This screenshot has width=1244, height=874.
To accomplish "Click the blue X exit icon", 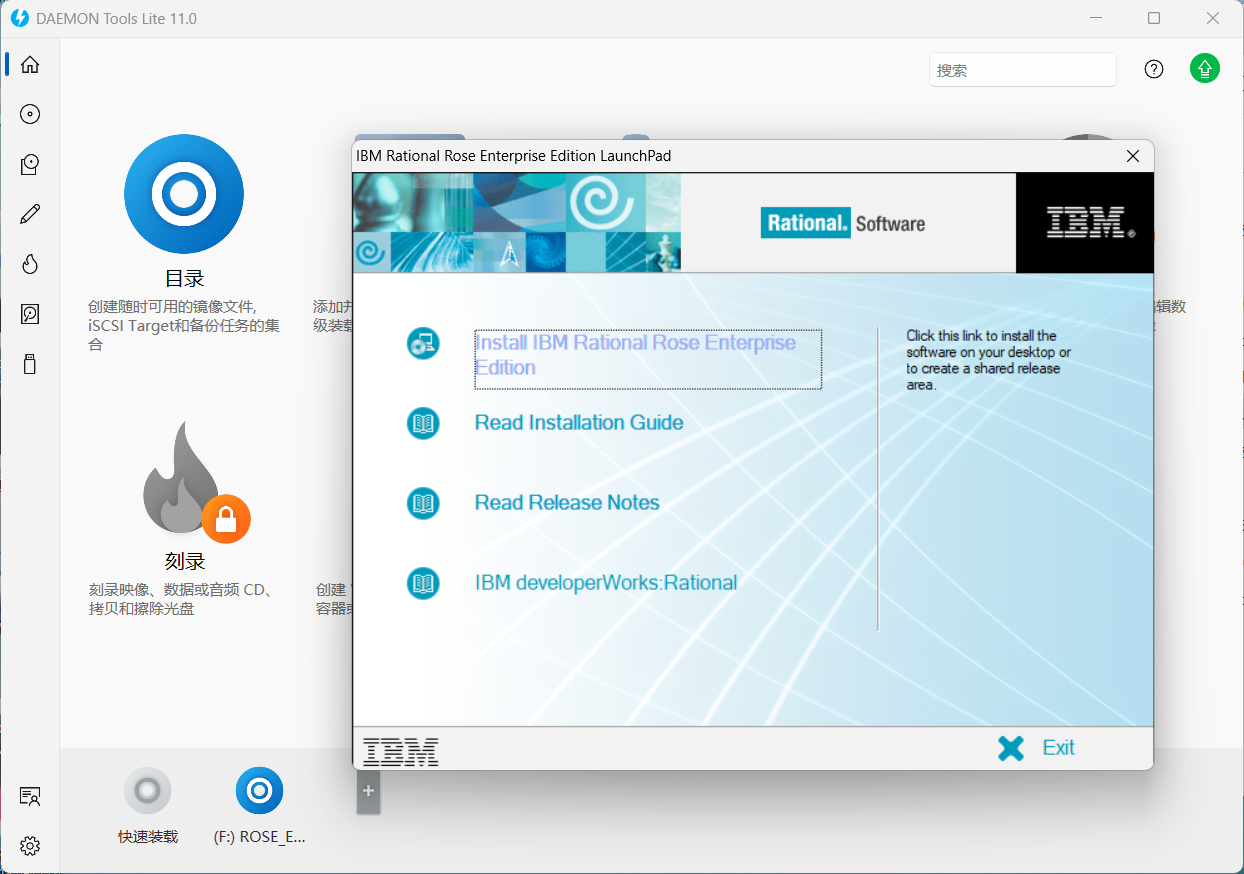I will tap(1011, 748).
